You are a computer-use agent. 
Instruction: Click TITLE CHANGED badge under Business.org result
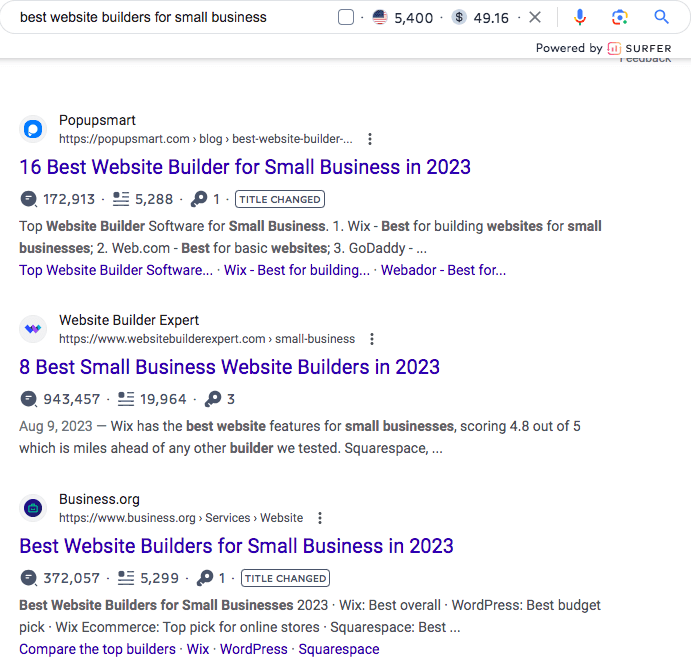point(285,578)
